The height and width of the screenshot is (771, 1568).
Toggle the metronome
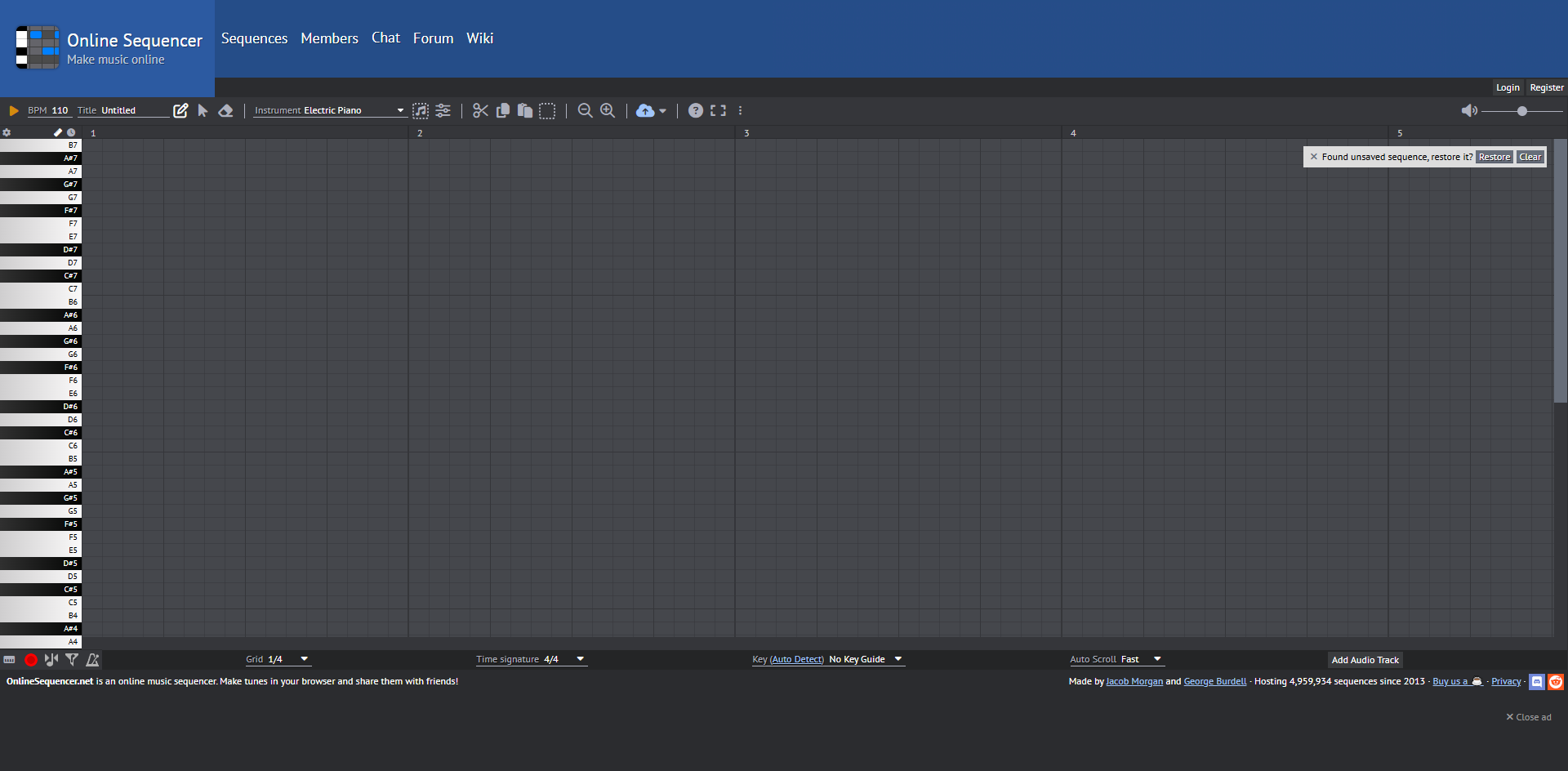92,660
